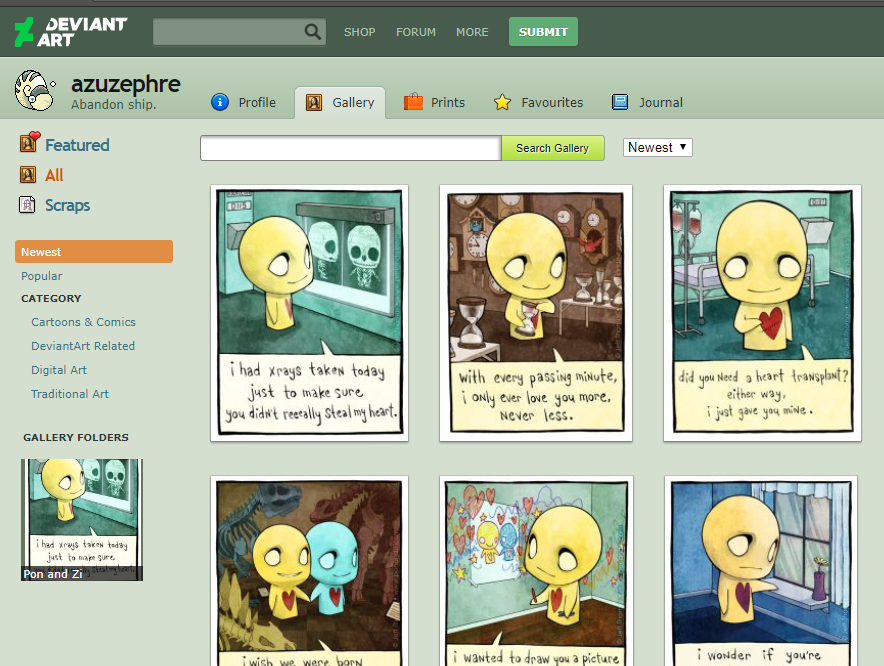Image resolution: width=884 pixels, height=666 pixels.
Task: Click the All gallery picture icon
Action: pyautogui.click(x=28, y=175)
